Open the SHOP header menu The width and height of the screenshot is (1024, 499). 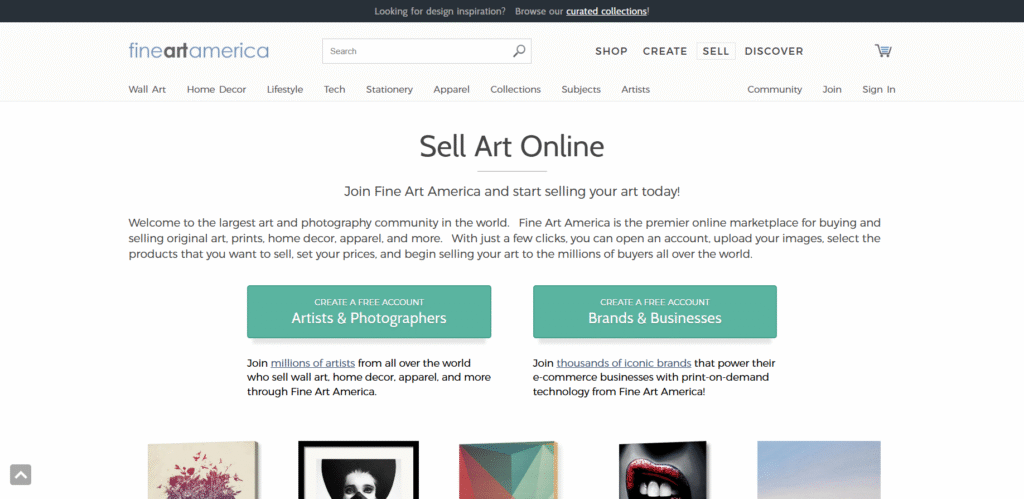pos(611,51)
